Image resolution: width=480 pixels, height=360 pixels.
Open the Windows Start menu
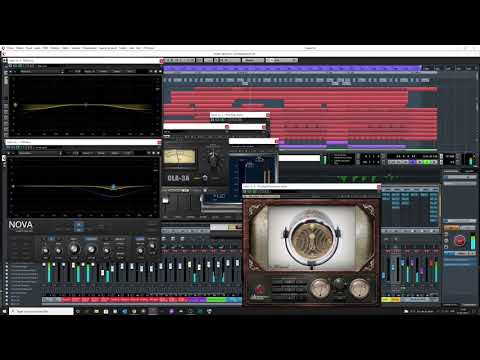point(4,311)
